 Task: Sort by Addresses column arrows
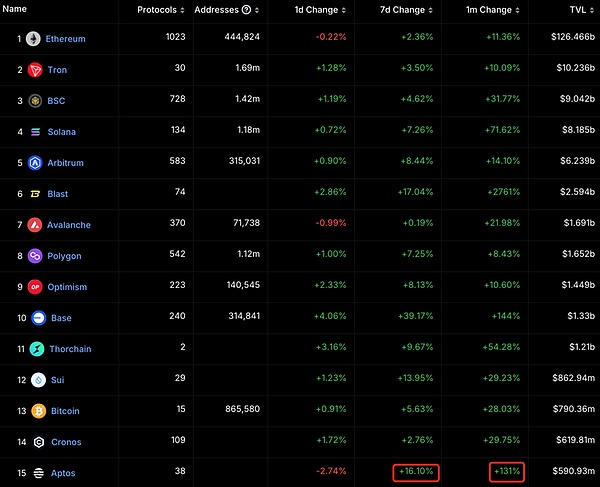[257, 10]
